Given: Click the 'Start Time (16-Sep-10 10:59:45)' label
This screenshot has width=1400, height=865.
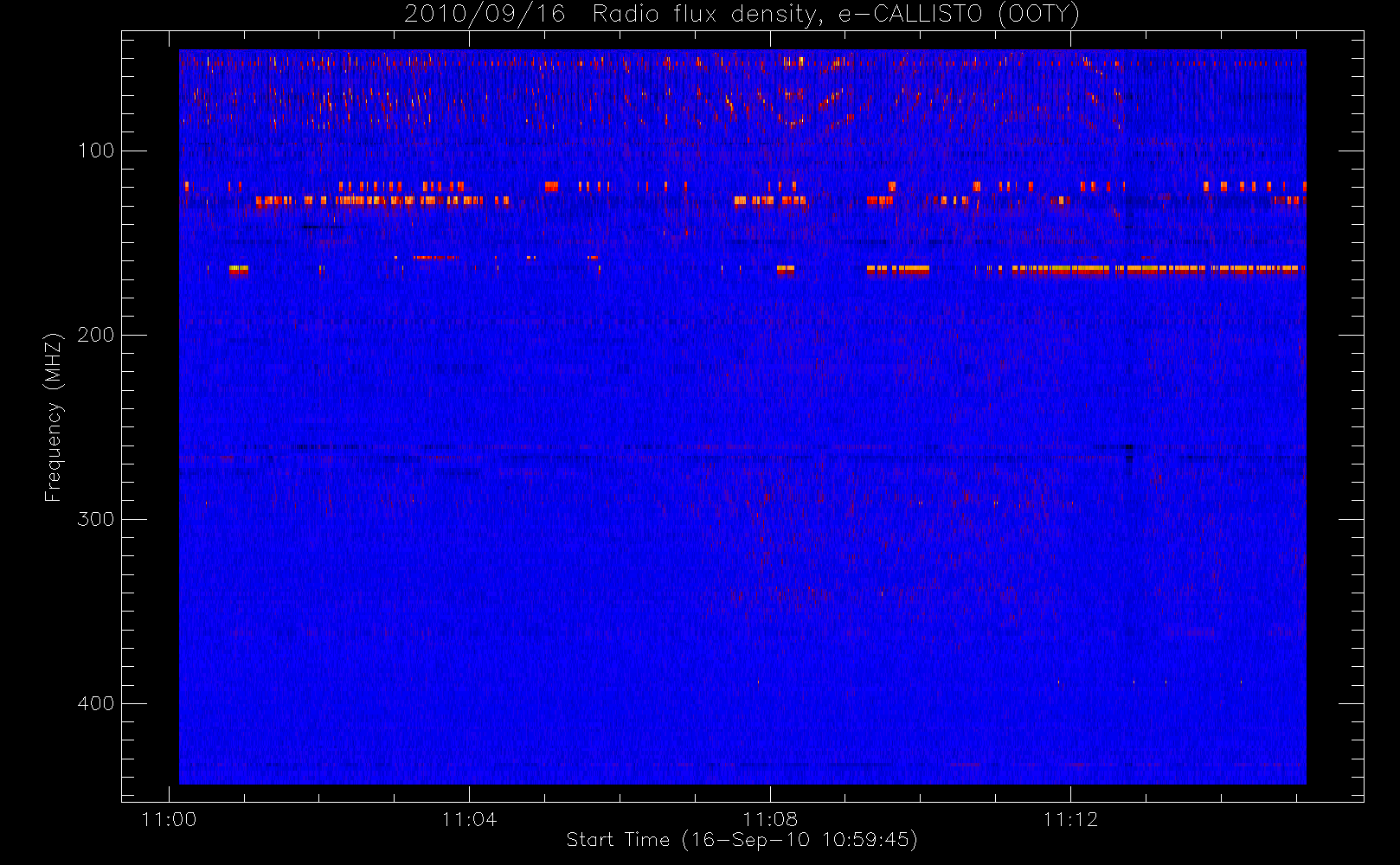Looking at the screenshot, I should (742, 840).
